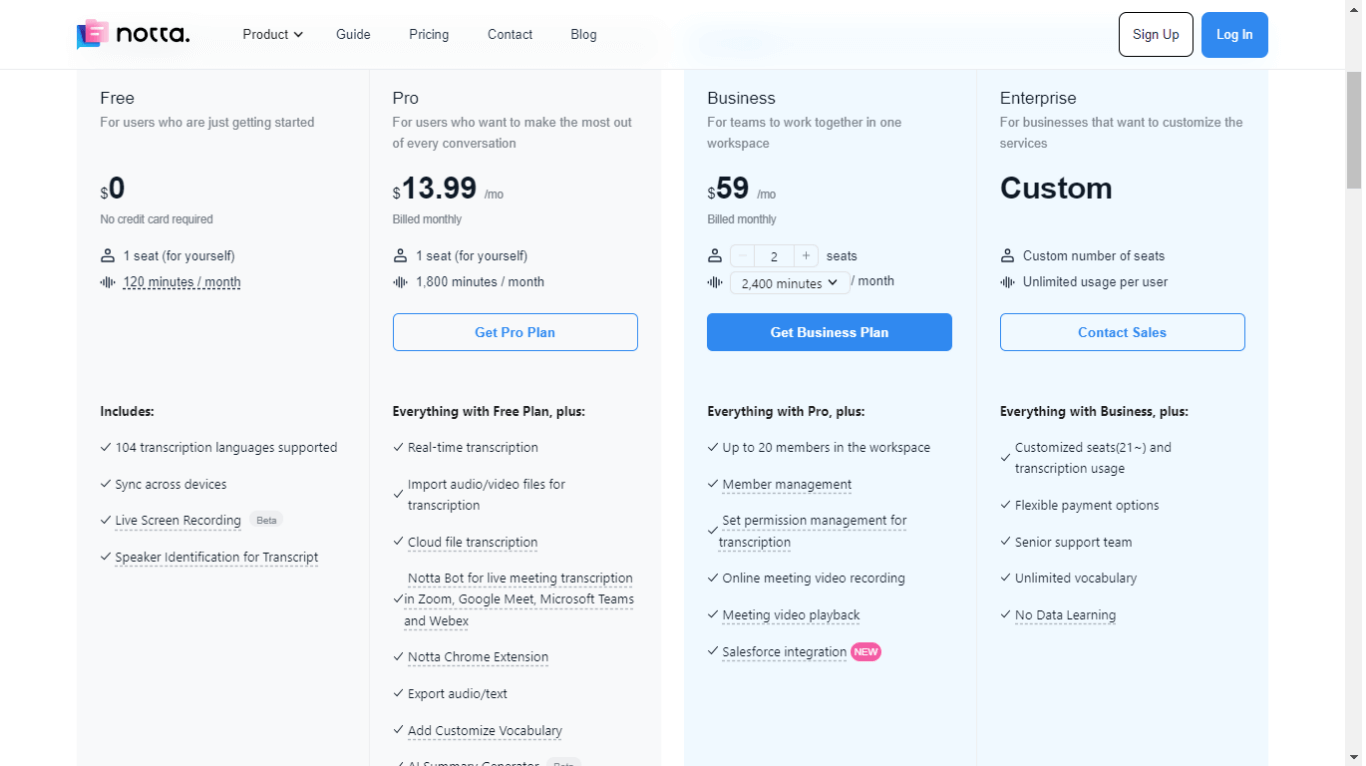Click the page vertical scrollbar thumb

pos(1354,130)
